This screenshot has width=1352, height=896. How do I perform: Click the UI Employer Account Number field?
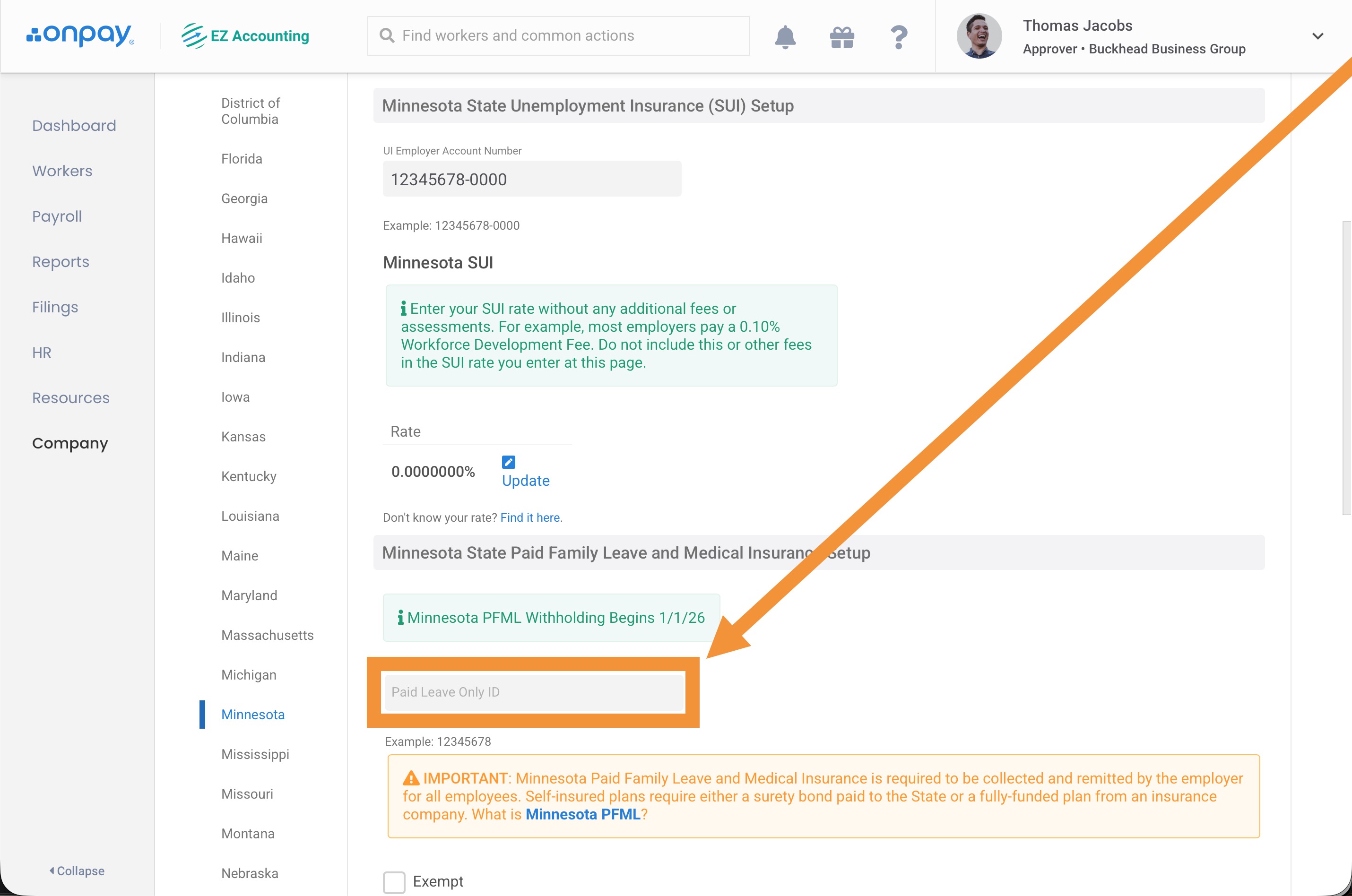(x=532, y=180)
